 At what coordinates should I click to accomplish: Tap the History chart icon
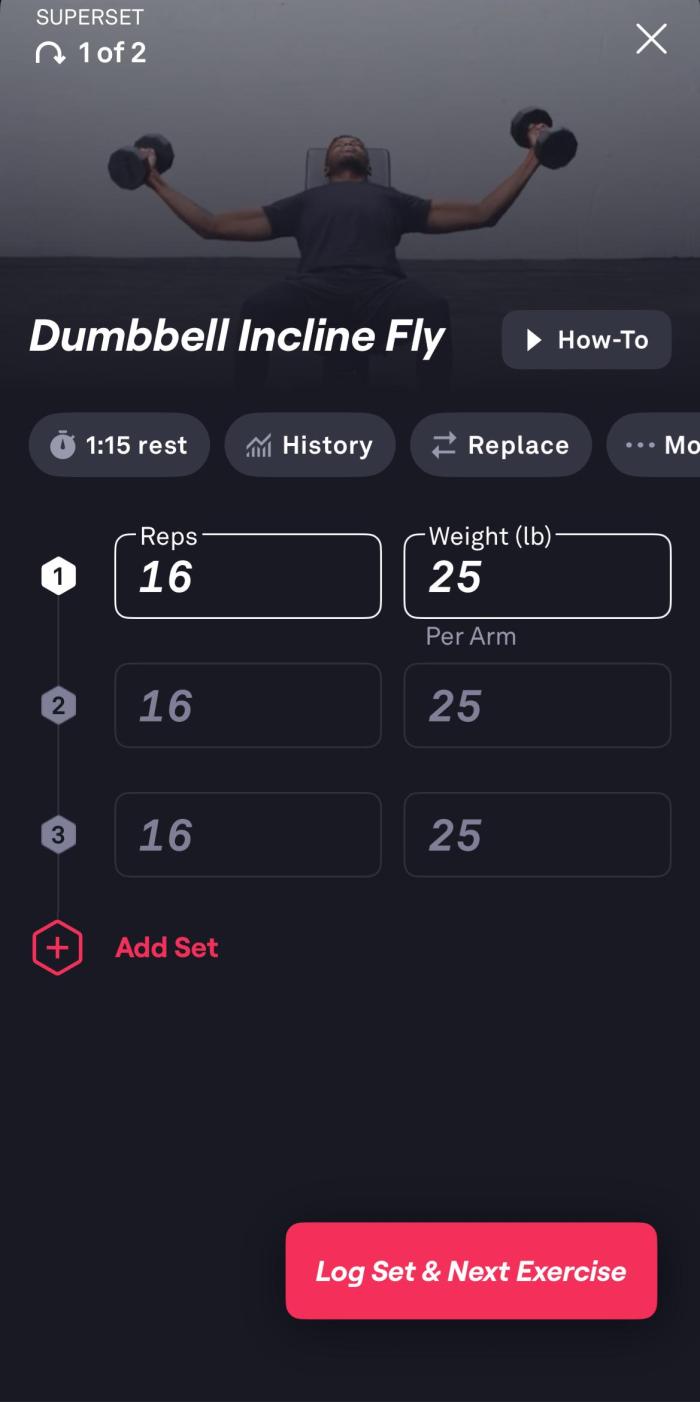tap(258, 446)
